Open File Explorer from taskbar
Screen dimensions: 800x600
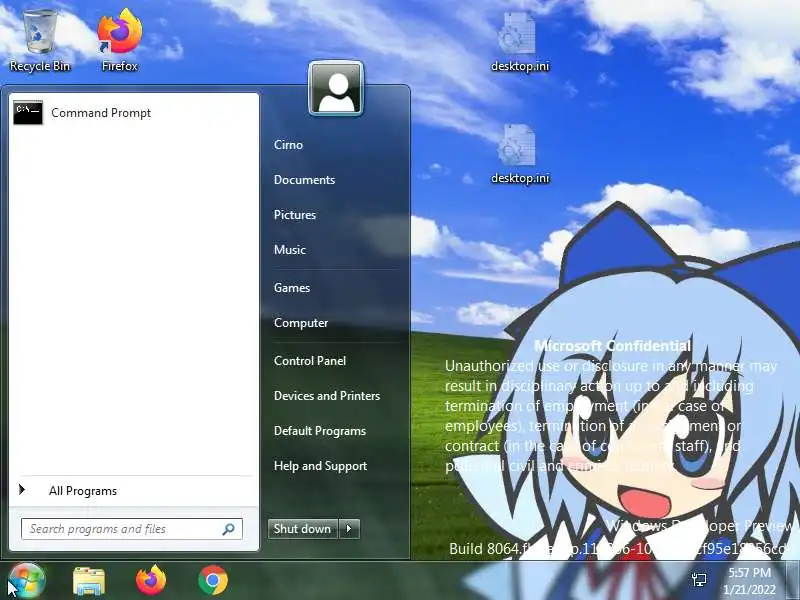tap(89, 581)
